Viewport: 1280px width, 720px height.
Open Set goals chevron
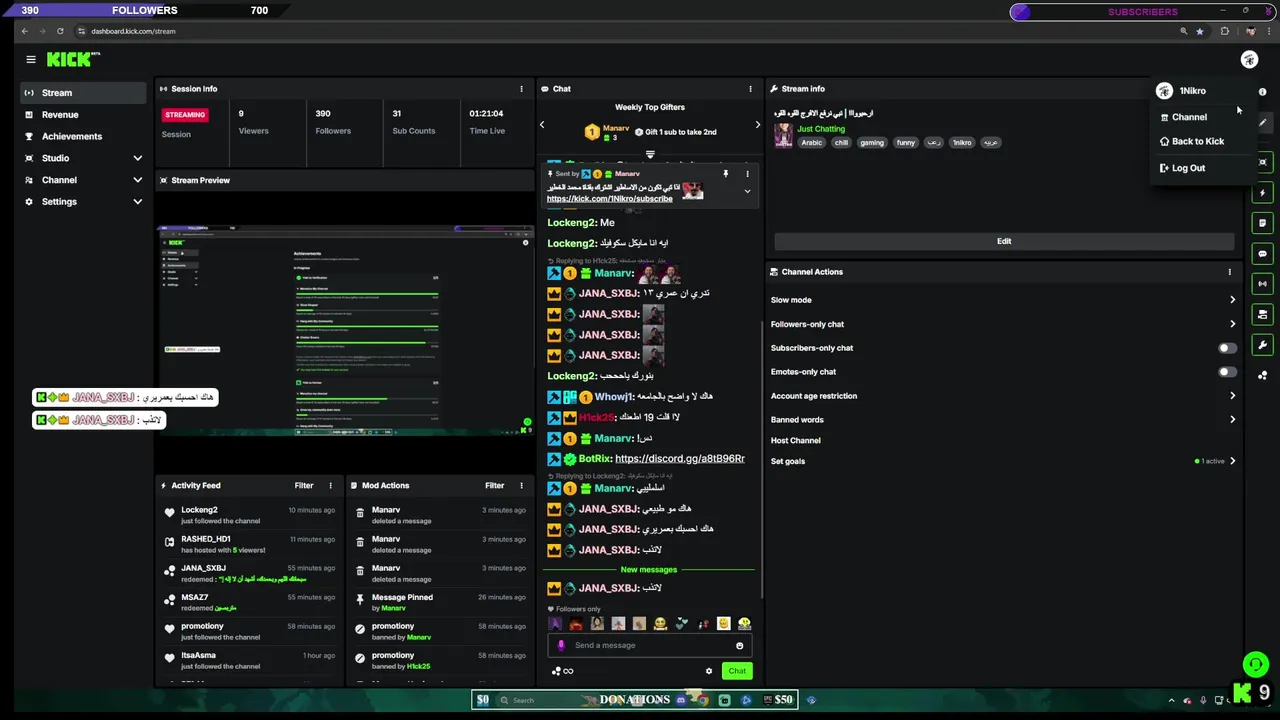click(1232, 461)
